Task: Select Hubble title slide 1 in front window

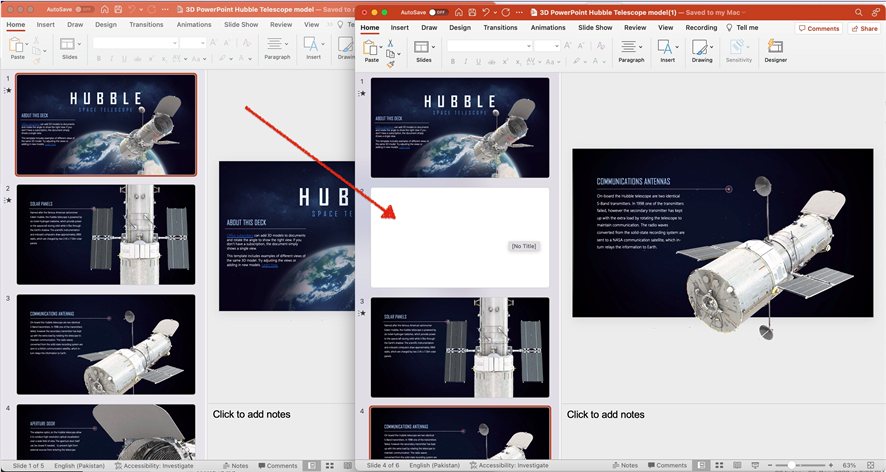Action: 460,128
